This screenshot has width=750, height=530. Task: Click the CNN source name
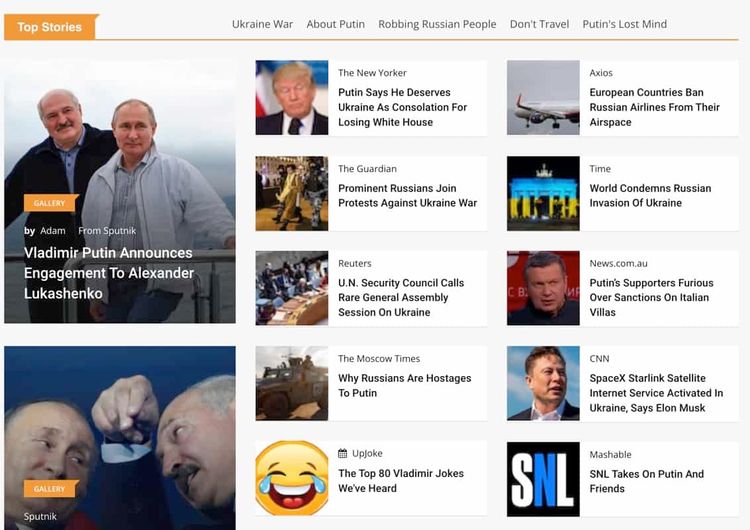[x=599, y=358]
